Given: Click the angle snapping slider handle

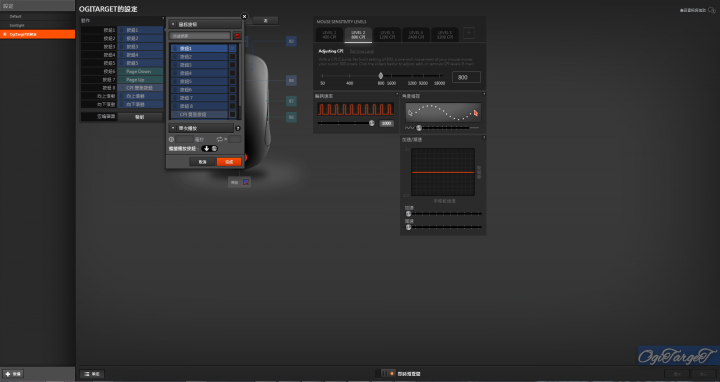Looking at the screenshot, I should coord(419,128).
